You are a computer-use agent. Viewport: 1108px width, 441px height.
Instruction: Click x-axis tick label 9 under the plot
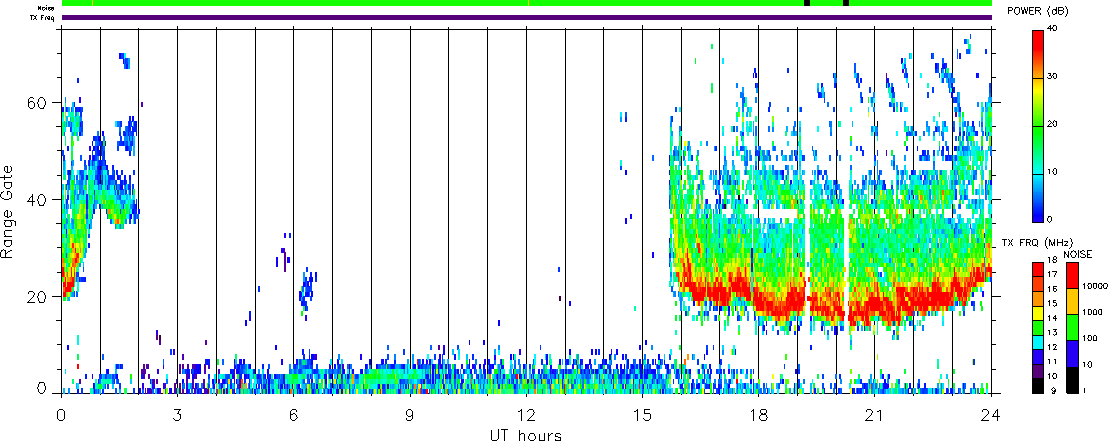(x=410, y=415)
